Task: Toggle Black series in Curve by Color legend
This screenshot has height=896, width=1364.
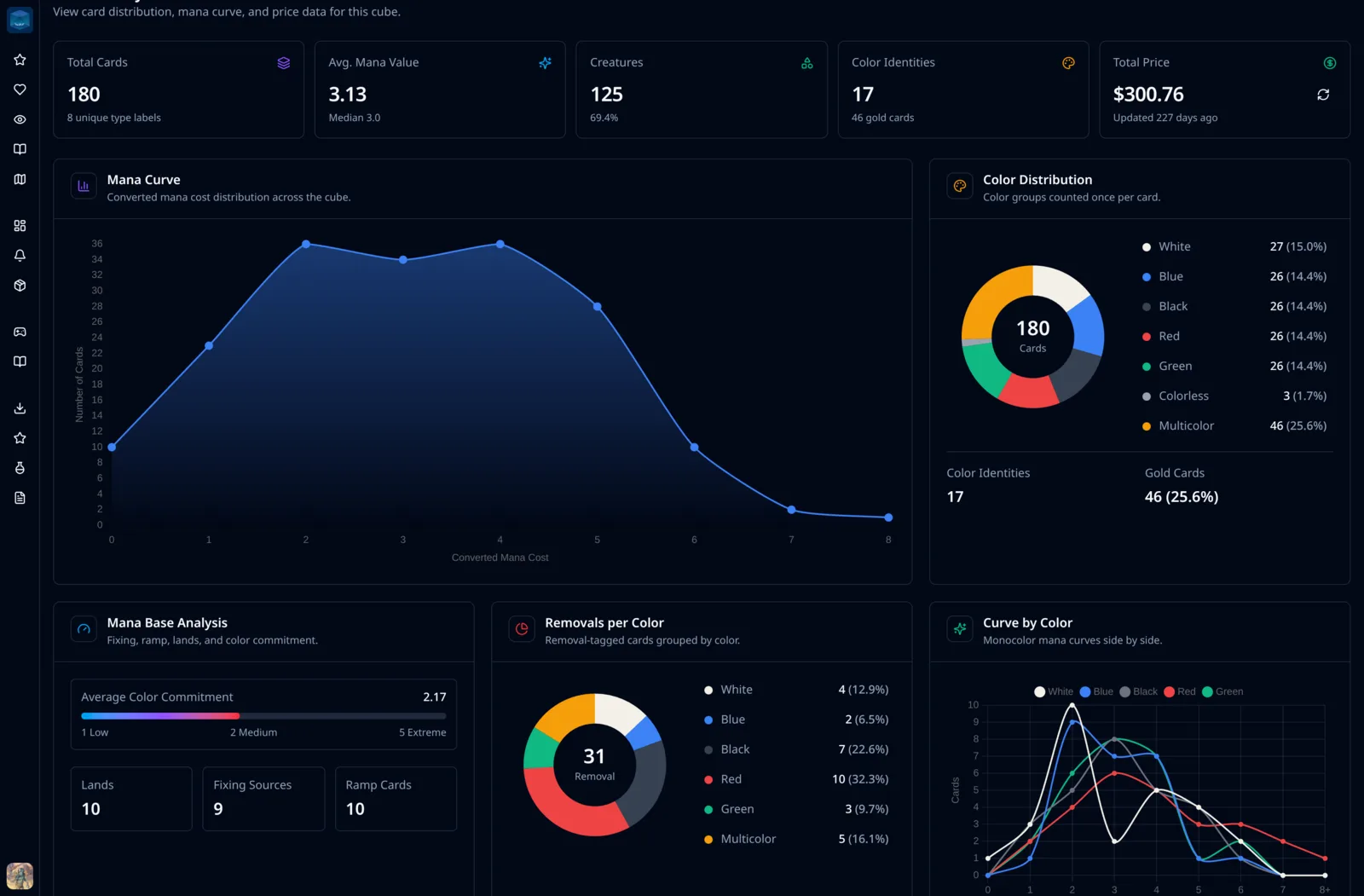Action: 1138,691
